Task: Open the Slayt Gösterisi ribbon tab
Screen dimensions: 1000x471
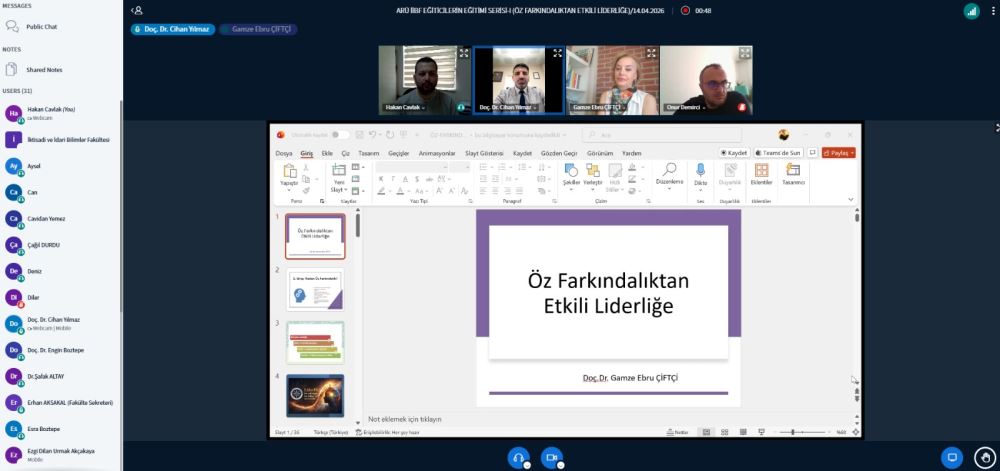Action: tap(484, 153)
